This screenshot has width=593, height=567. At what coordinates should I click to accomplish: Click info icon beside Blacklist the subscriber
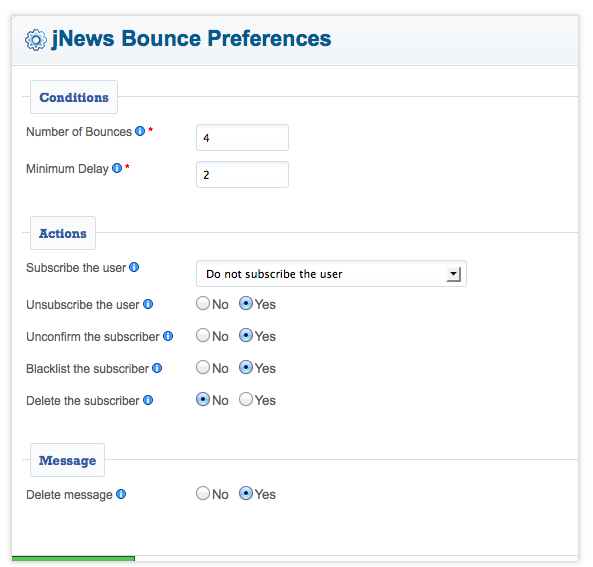[x=157, y=368]
